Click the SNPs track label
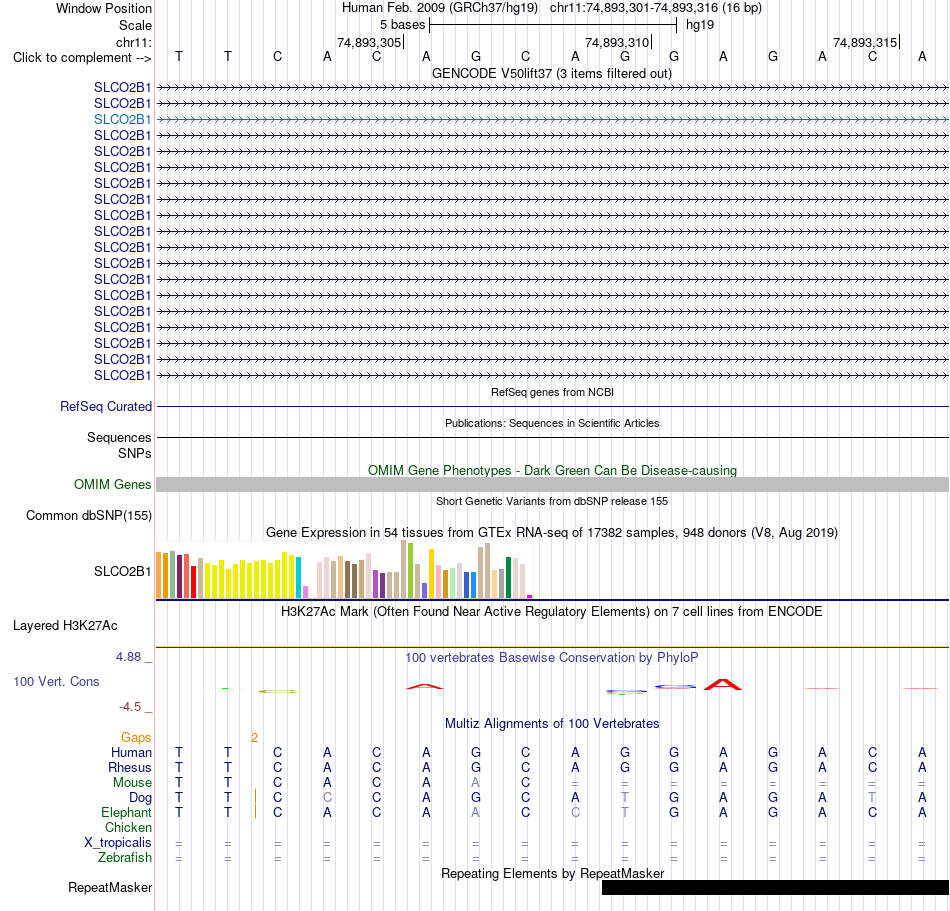Image resolution: width=950 pixels, height=911 pixels. coord(135,453)
